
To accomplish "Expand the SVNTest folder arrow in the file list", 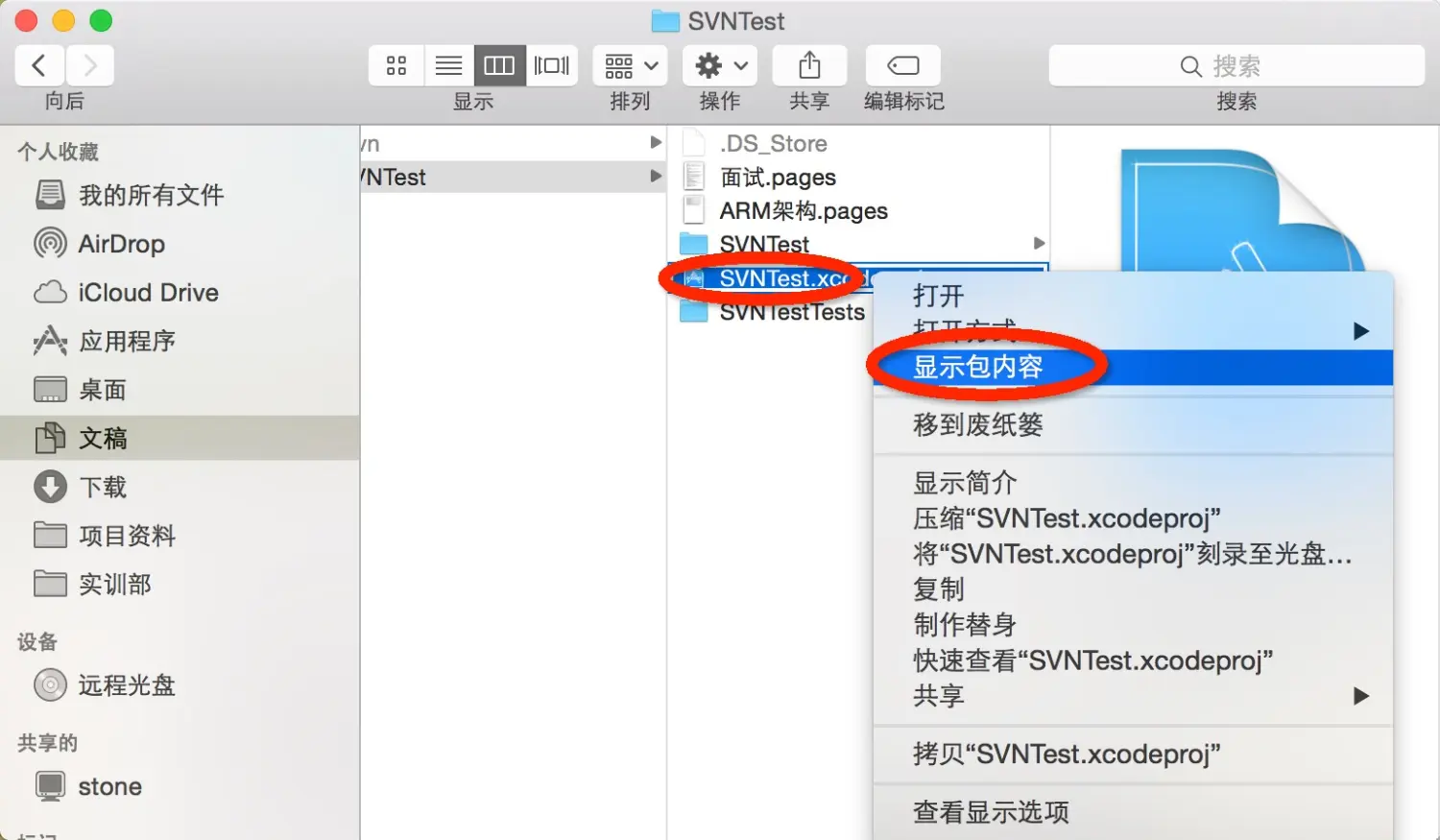I will point(1039,244).
